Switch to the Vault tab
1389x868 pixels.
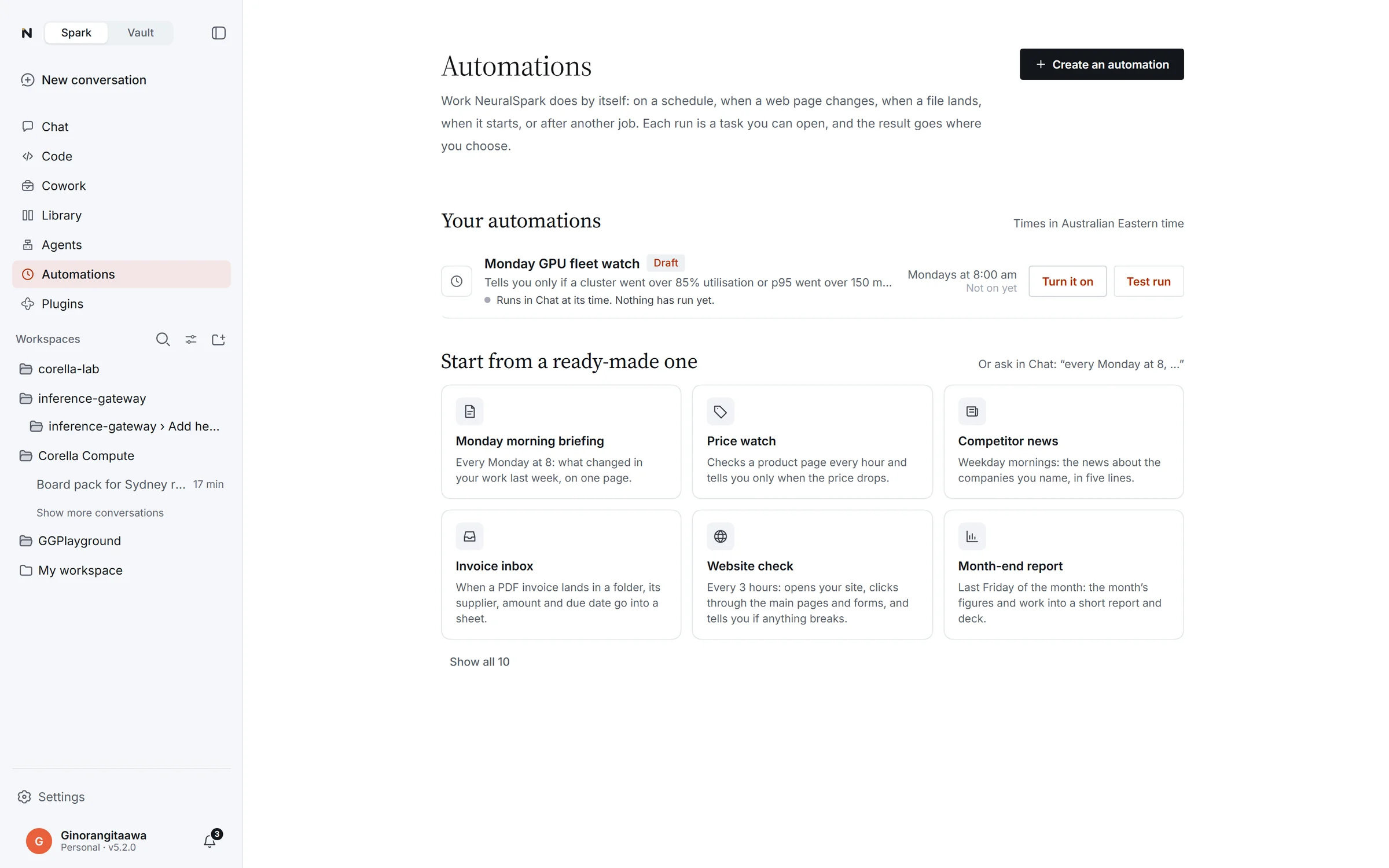141,33
